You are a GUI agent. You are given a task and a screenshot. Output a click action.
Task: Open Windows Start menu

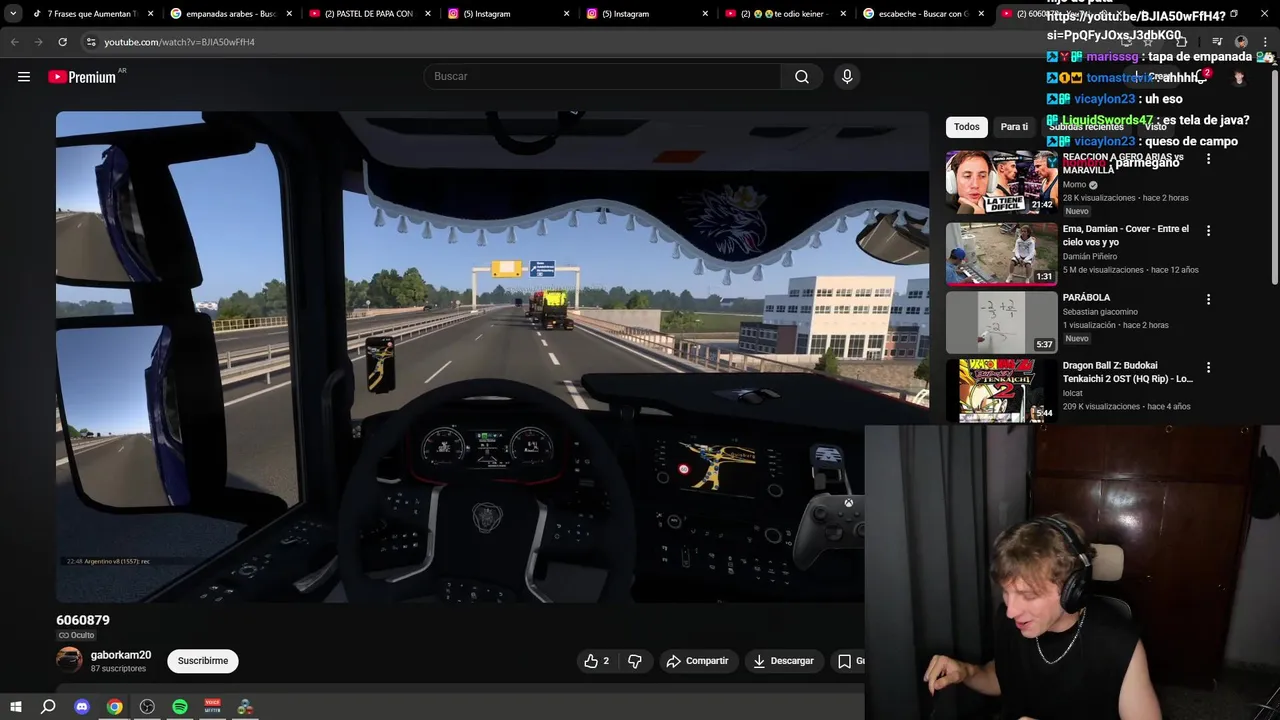(x=16, y=707)
